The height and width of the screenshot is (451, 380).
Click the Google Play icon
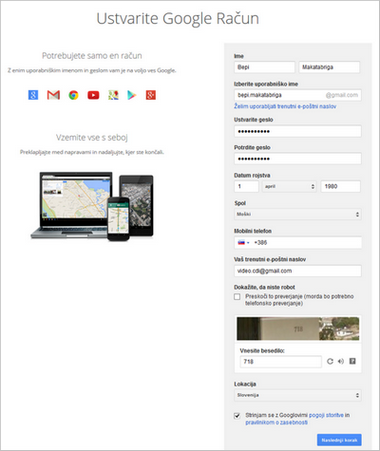132,95
